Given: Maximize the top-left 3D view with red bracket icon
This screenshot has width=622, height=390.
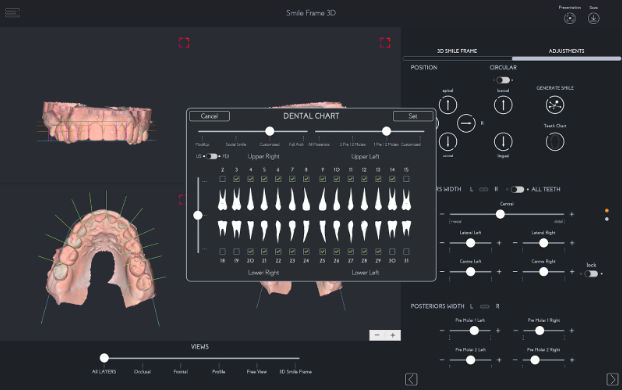Looking at the screenshot, I should tap(184, 43).
